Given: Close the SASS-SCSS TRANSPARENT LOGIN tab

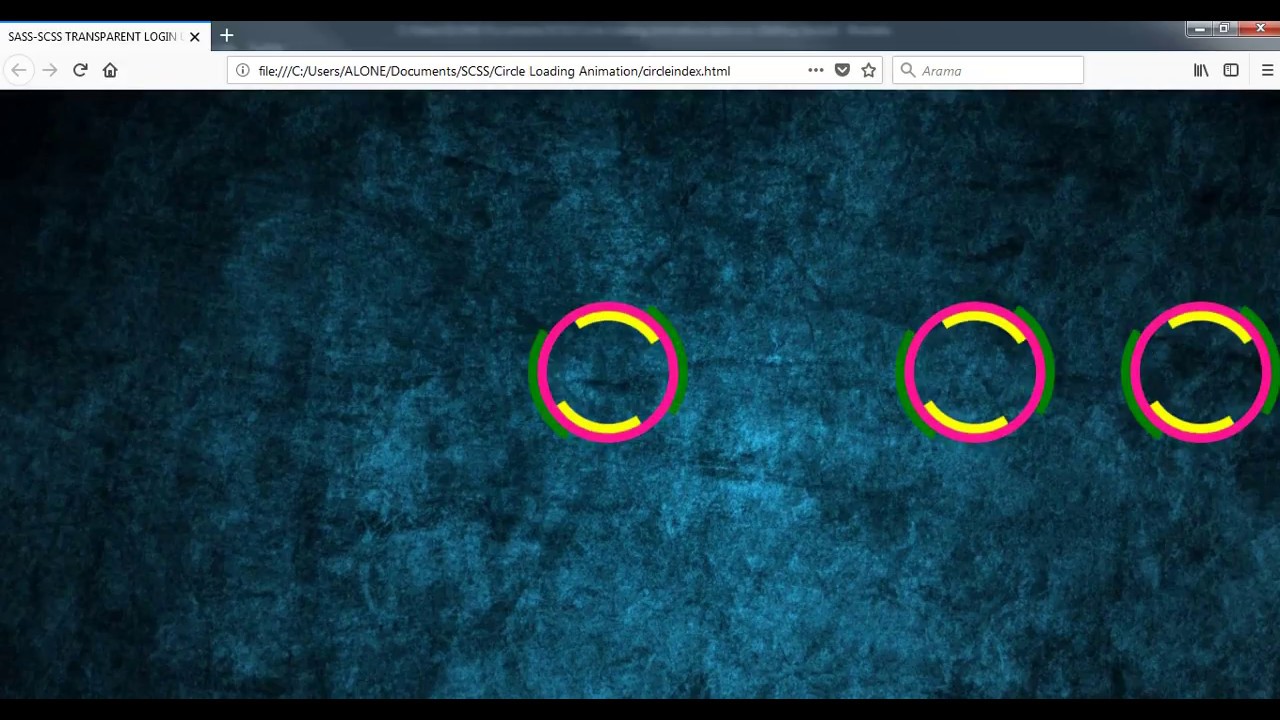Looking at the screenshot, I should pos(194,36).
